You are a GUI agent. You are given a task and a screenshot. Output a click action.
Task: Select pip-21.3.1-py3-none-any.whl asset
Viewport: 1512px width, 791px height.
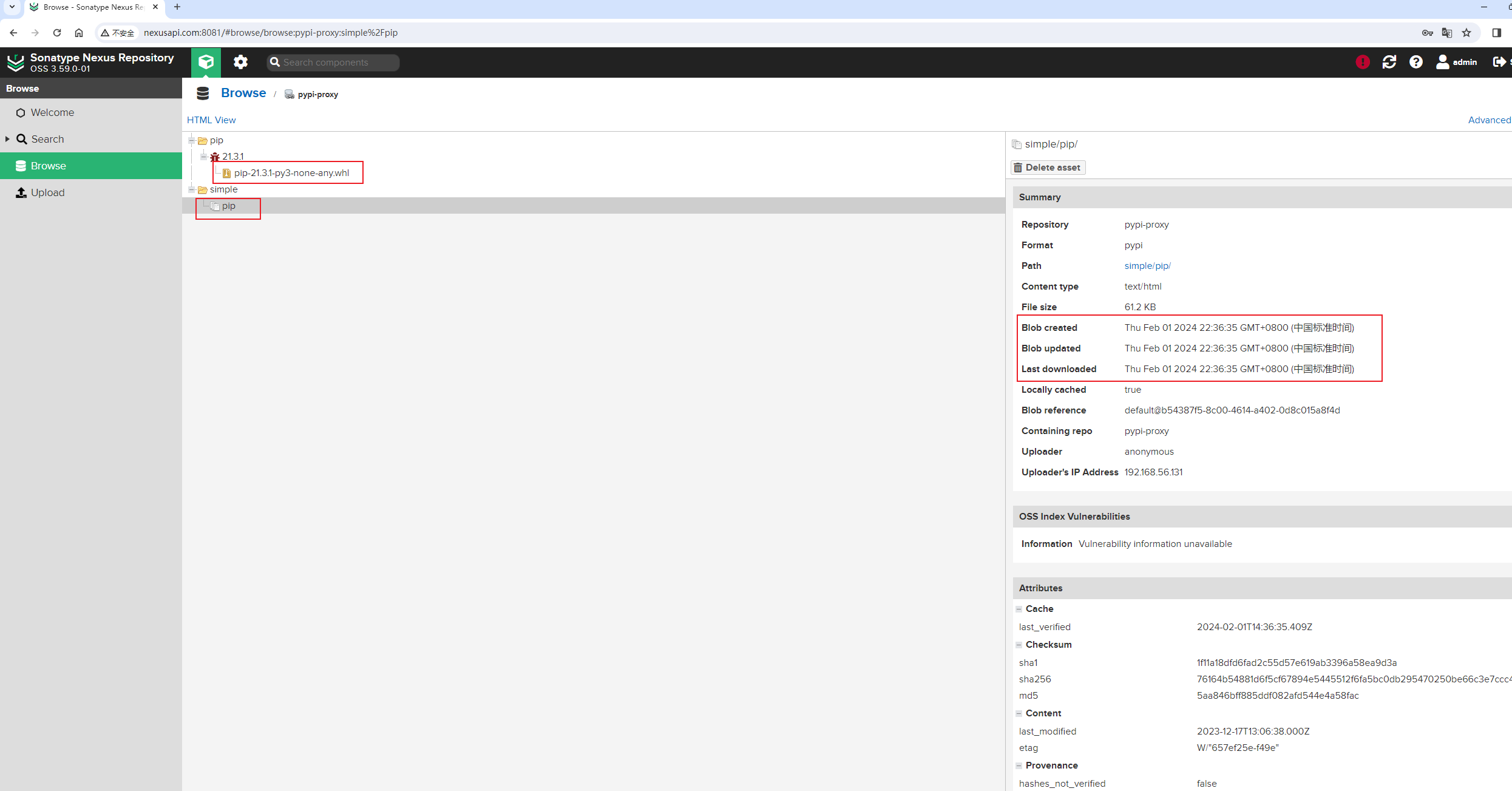tap(291, 173)
